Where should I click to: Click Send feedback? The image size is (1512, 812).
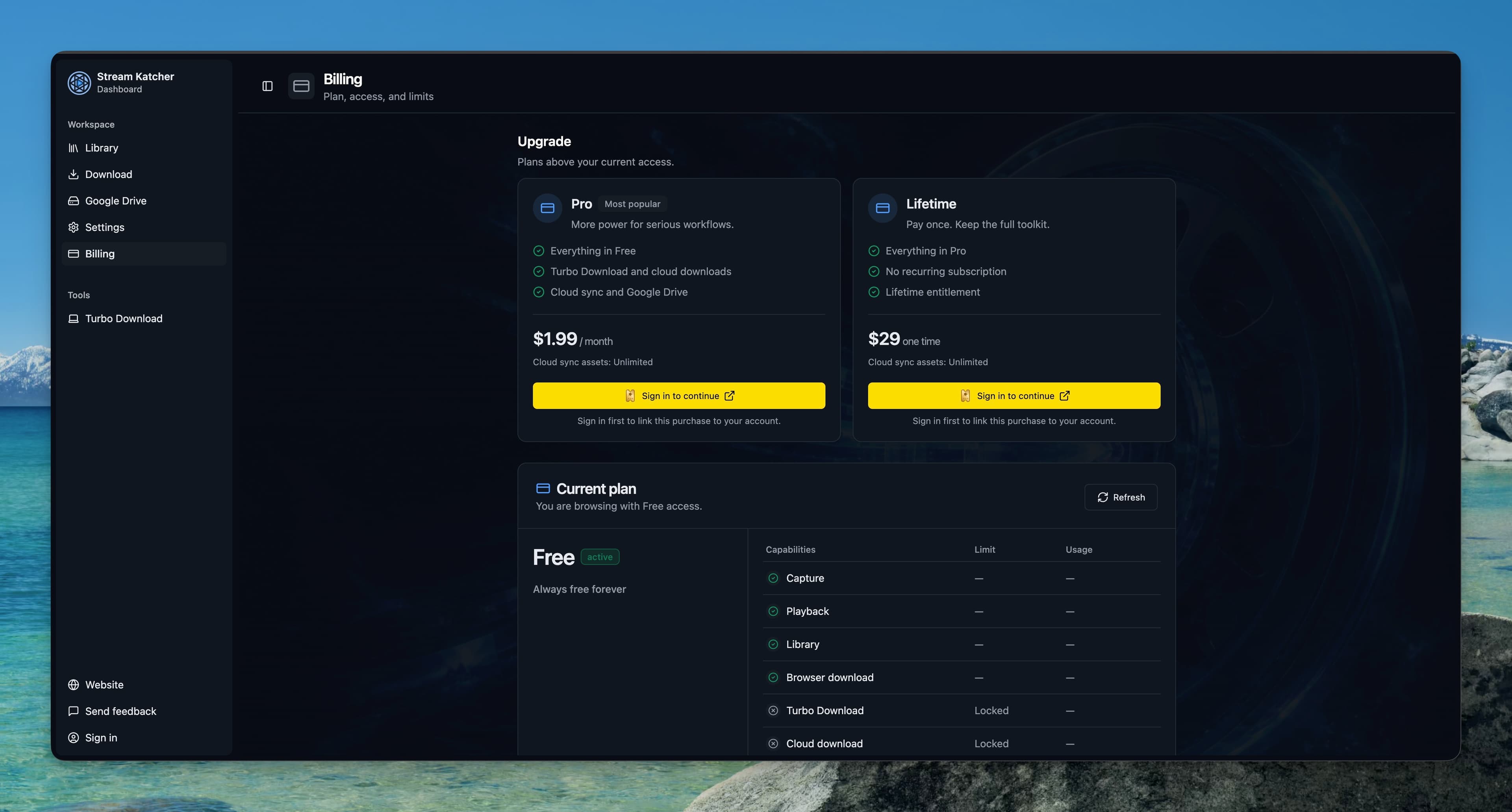144,711
